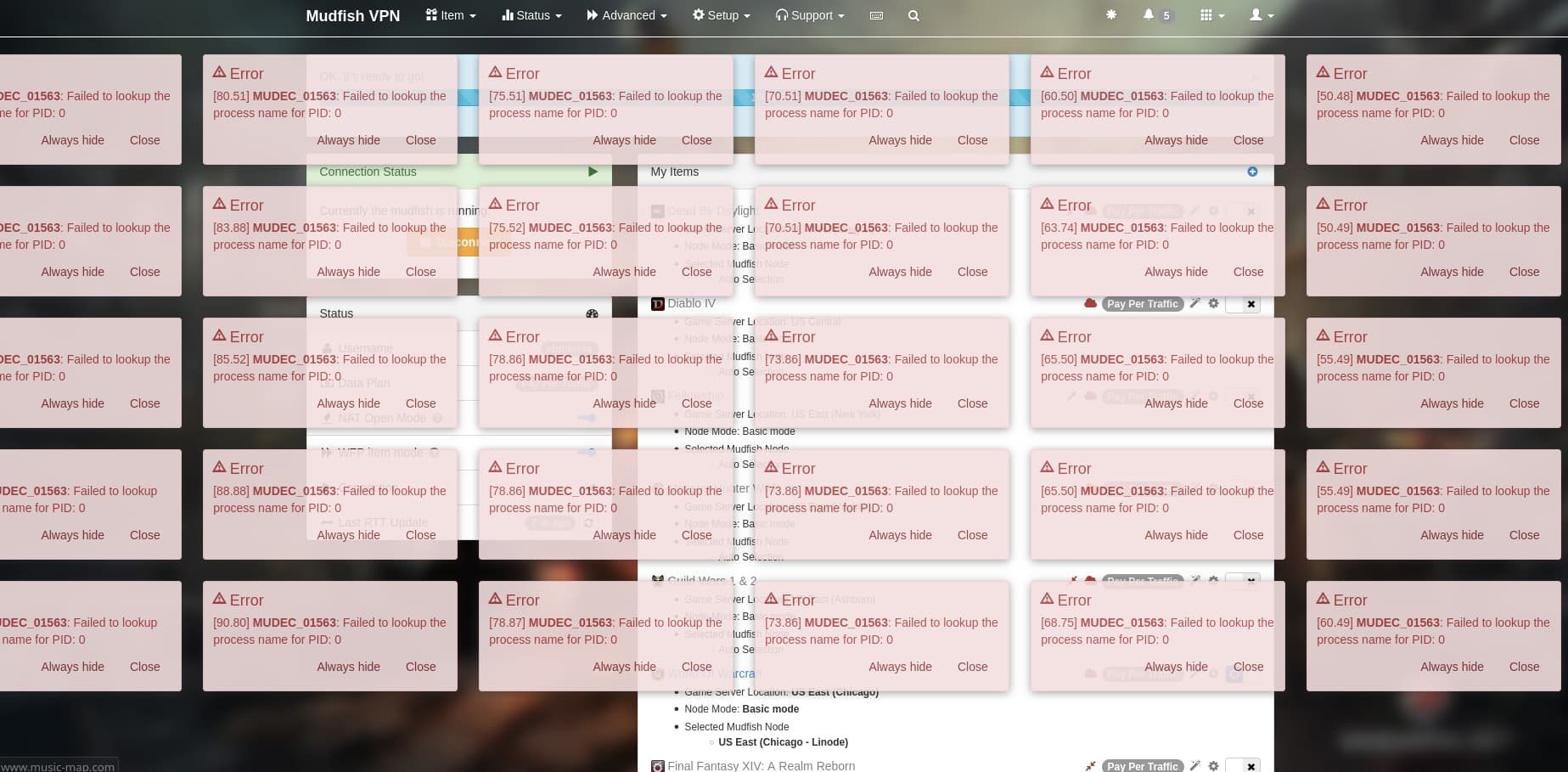Always hide the [50.48] error
This screenshot has width=1568, height=772.
tap(1452, 140)
